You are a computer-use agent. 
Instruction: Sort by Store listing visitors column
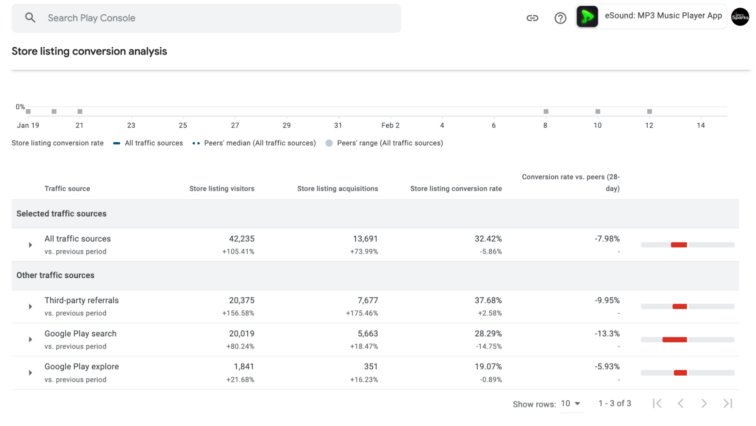221,188
